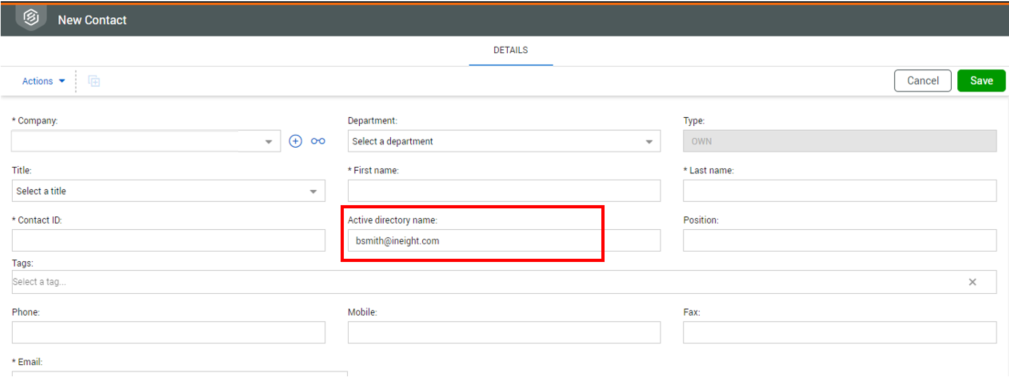Viewport: 1009px width, 378px height.
Task: Click into the Position field
Action: [840, 240]
